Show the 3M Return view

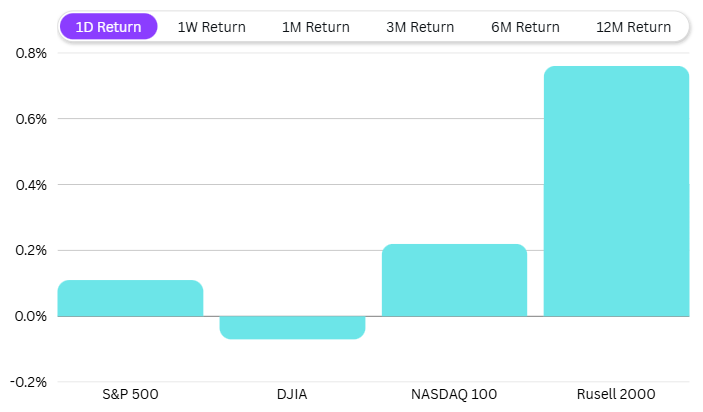[x=420, y=27]
